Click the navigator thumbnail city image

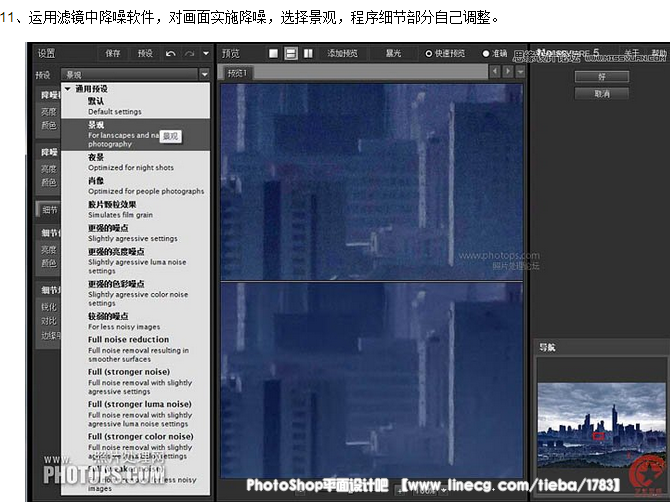click(602, 425)
